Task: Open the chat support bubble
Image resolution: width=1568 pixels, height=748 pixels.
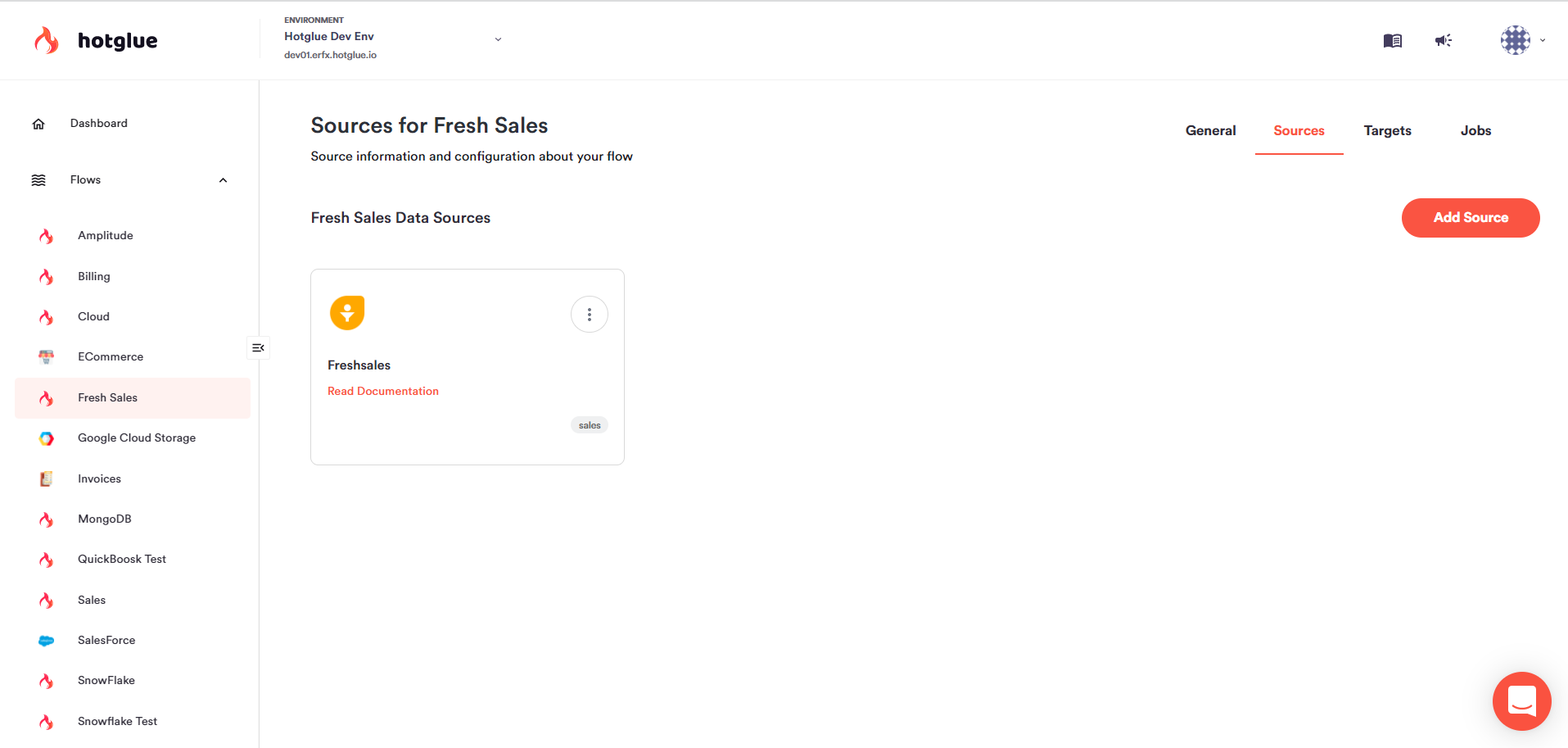Action: 1521,701
